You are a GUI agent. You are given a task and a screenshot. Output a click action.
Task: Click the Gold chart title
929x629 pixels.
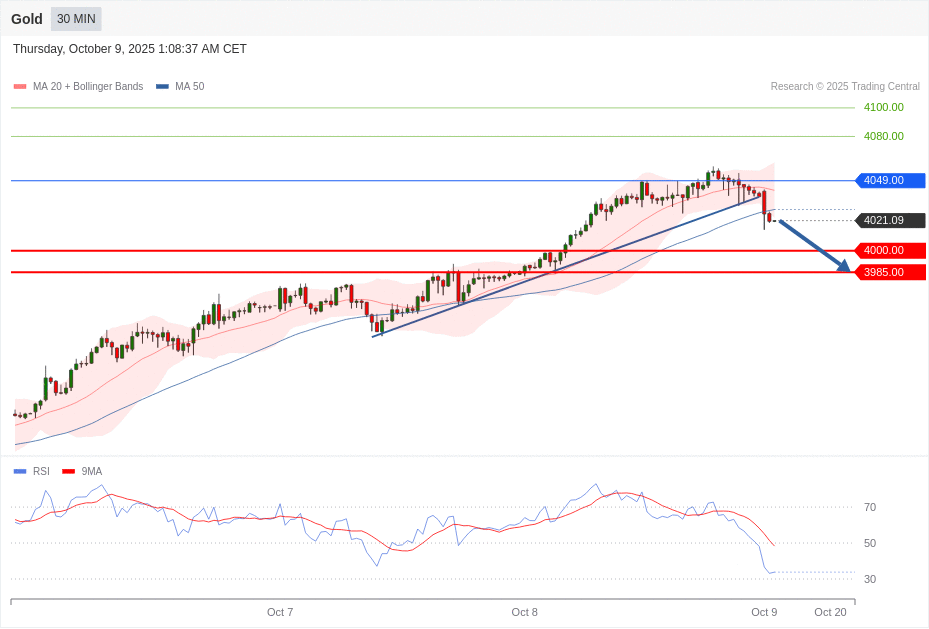27,19
